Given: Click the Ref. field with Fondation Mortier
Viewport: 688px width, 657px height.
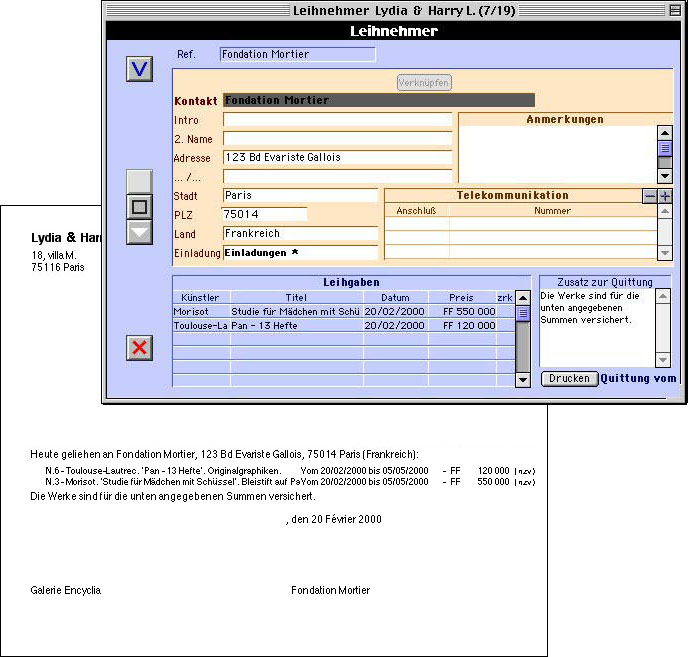Looking at the screenshot, I should (x=297, y=54).
